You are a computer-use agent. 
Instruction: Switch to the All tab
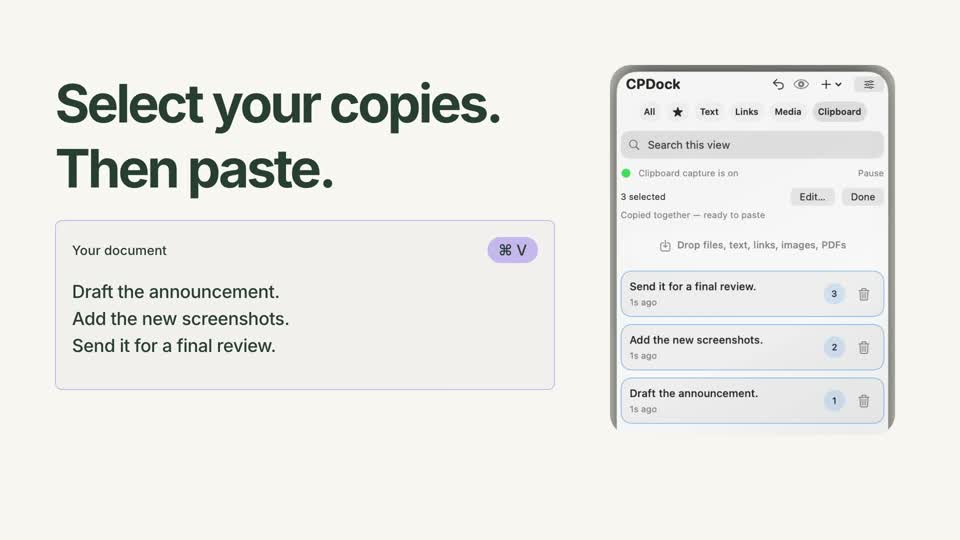tap(649, 111)
